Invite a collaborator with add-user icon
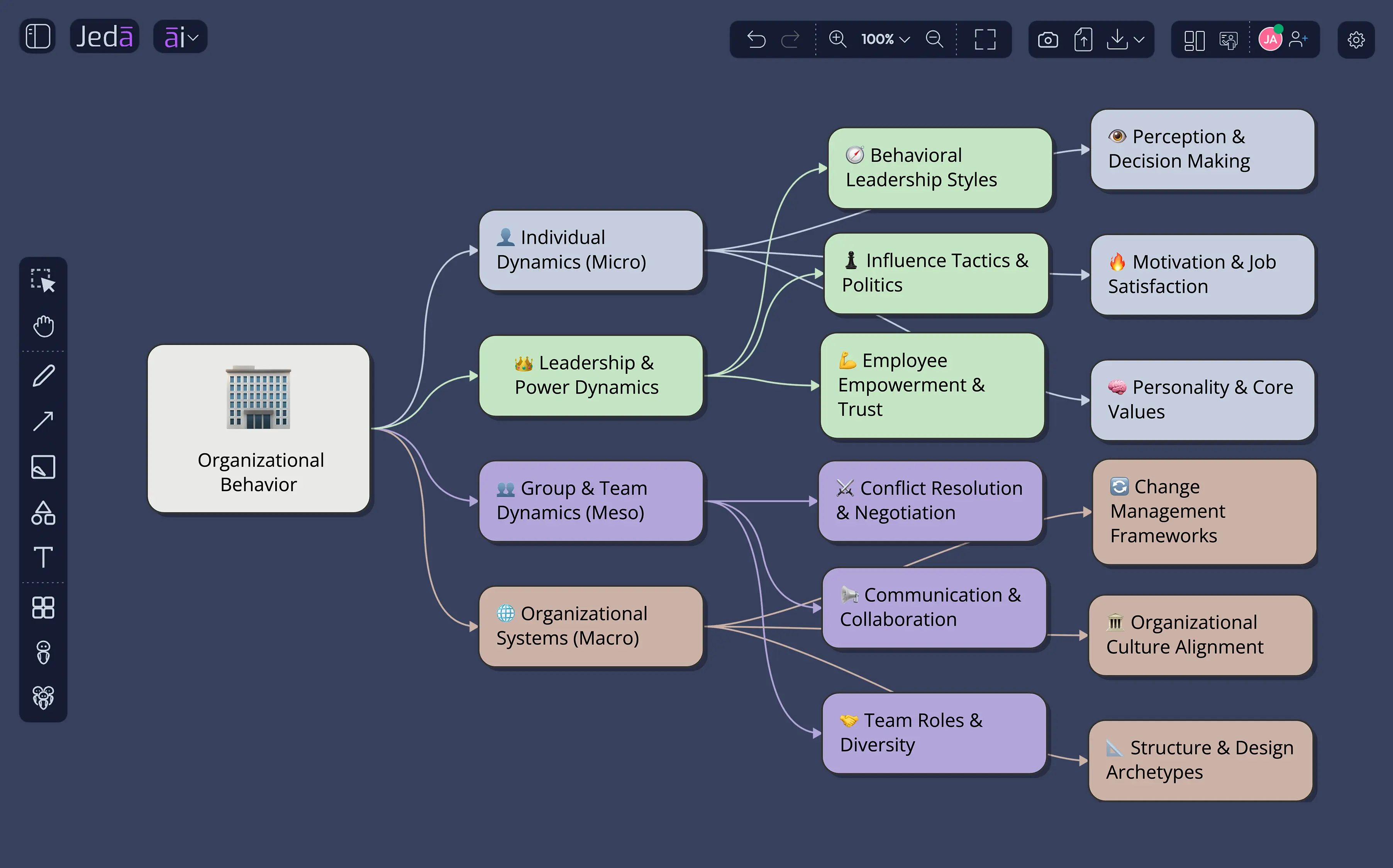Image resolution: width=1393 pixels, height=868 pixels. coord(1298,39)
